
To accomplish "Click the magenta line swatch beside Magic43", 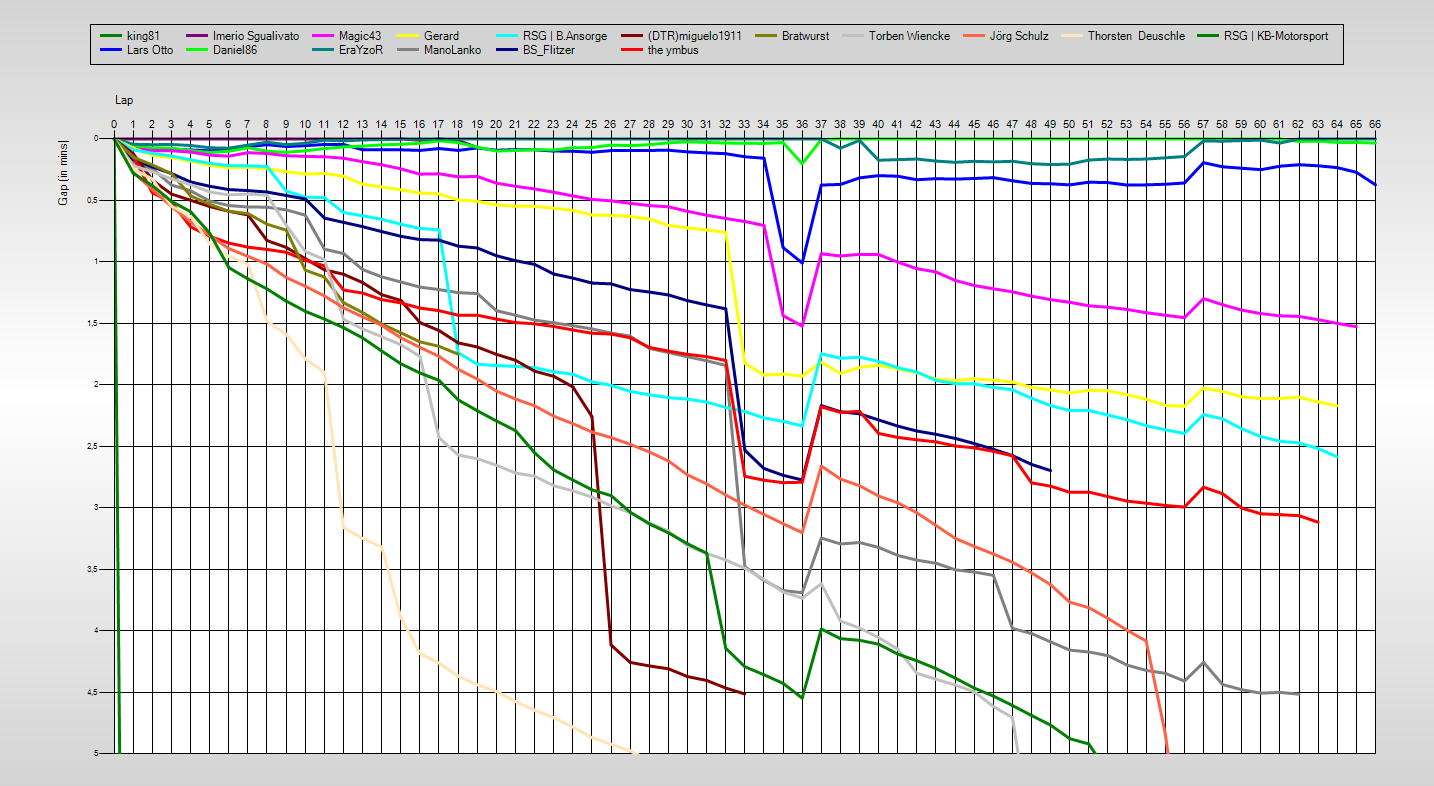I will tap(322, 37).
